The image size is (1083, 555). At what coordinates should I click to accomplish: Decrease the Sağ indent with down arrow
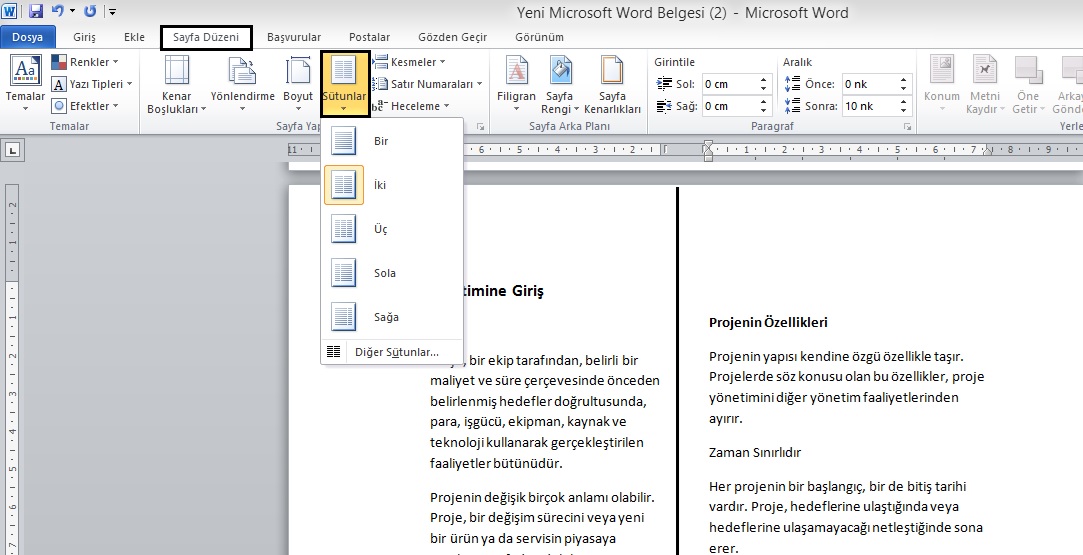point(763,110)
